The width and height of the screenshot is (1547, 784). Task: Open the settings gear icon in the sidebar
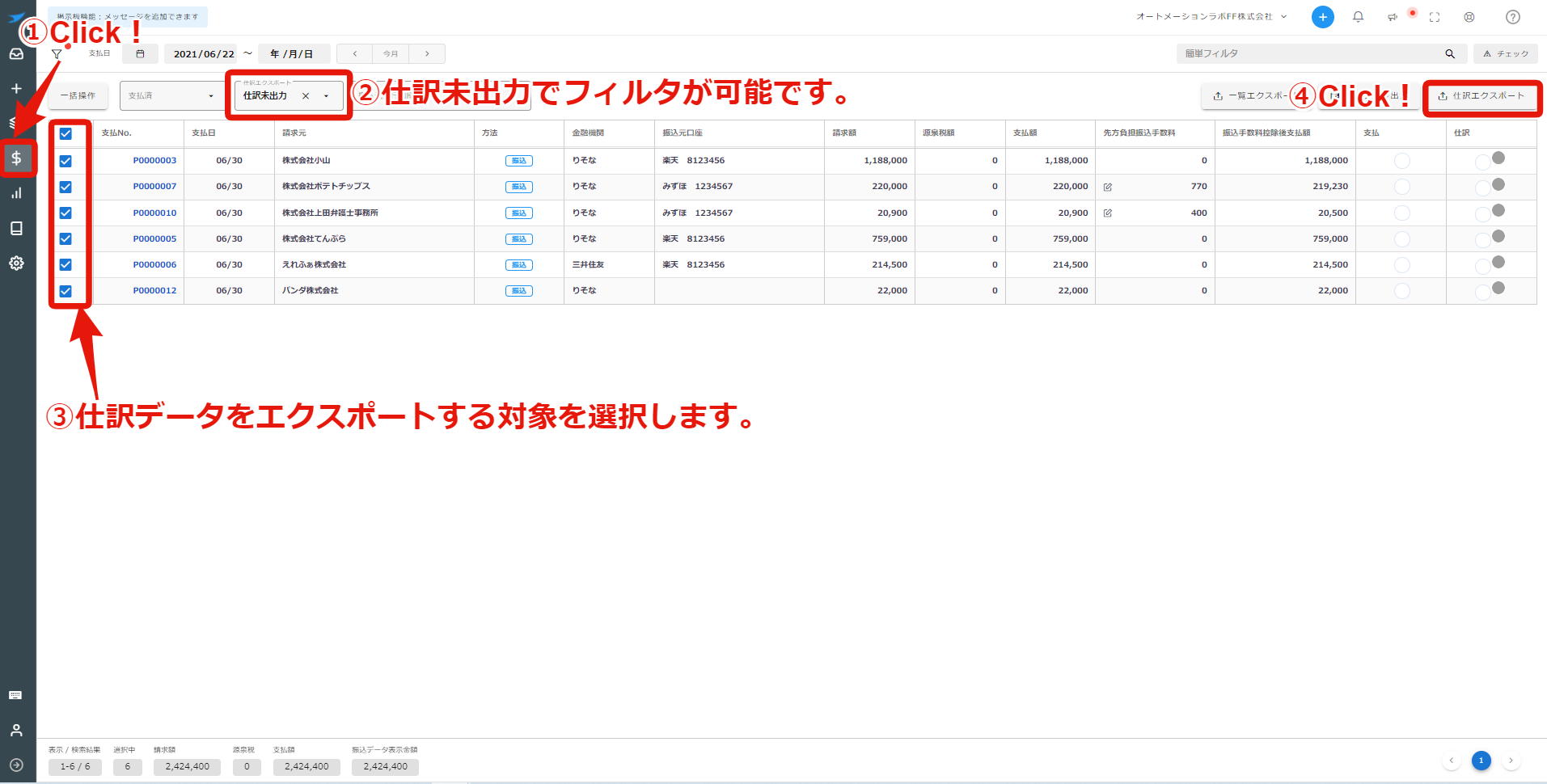(16, 263)
